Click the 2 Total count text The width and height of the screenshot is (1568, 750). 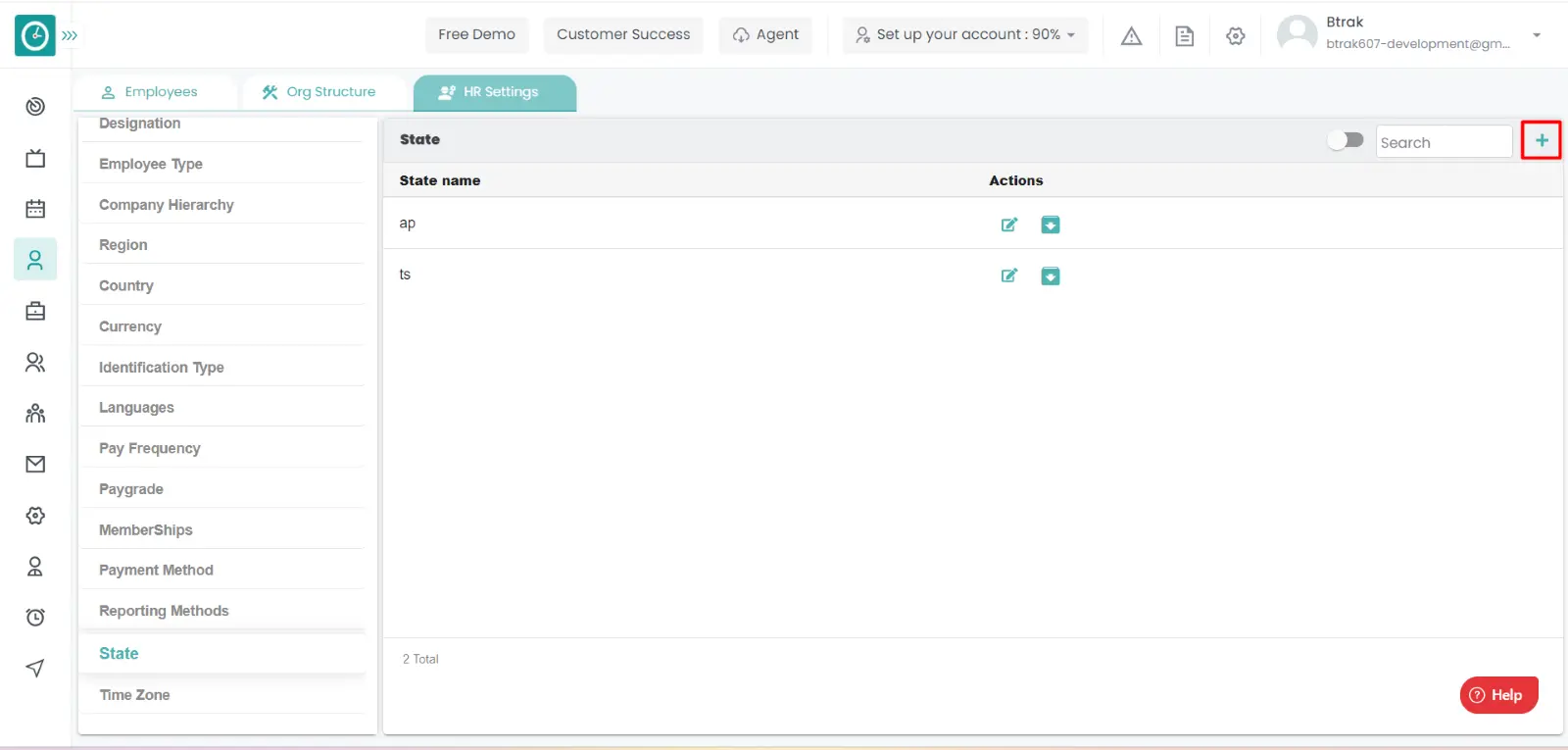coord(420,659)
